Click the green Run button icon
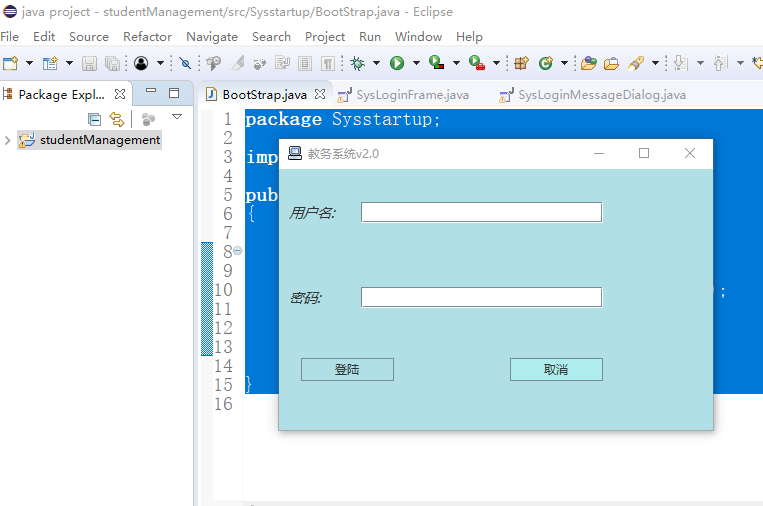Screen dimensions: 763x506 click(397, 63)
